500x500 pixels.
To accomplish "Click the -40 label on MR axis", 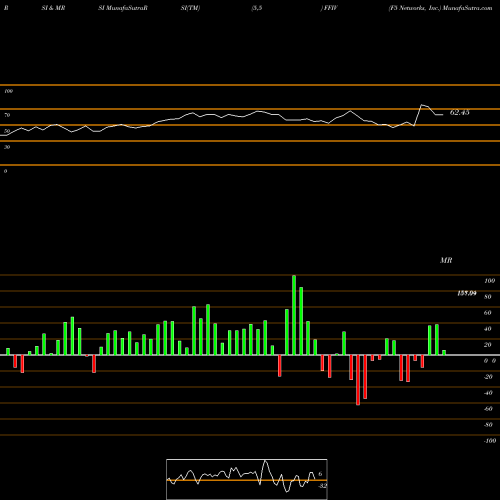I will (x=488, y=393).
